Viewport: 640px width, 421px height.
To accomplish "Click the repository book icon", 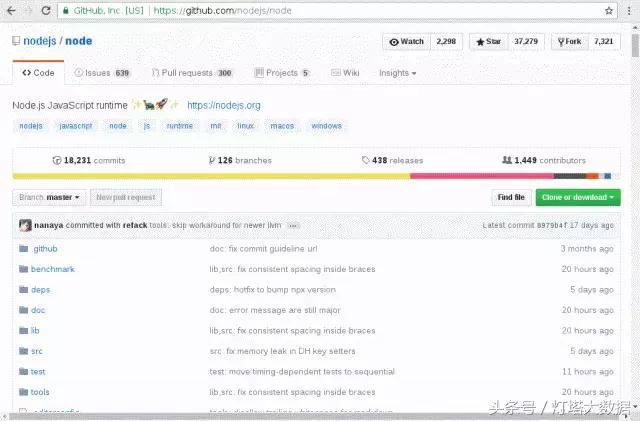I will tap(16, 41).
